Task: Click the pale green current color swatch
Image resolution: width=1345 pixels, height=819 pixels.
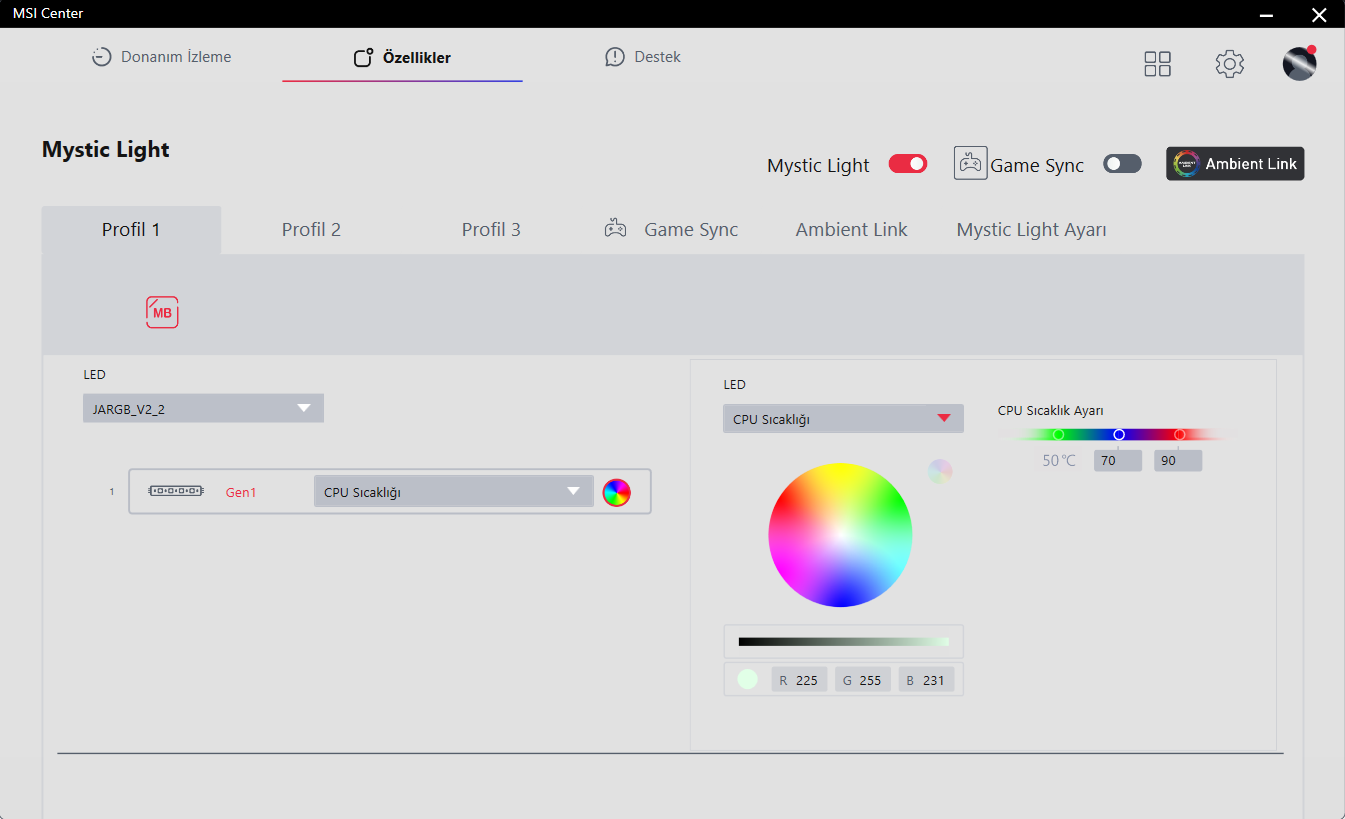Action: pyautogui.click(x=747, y=679)
